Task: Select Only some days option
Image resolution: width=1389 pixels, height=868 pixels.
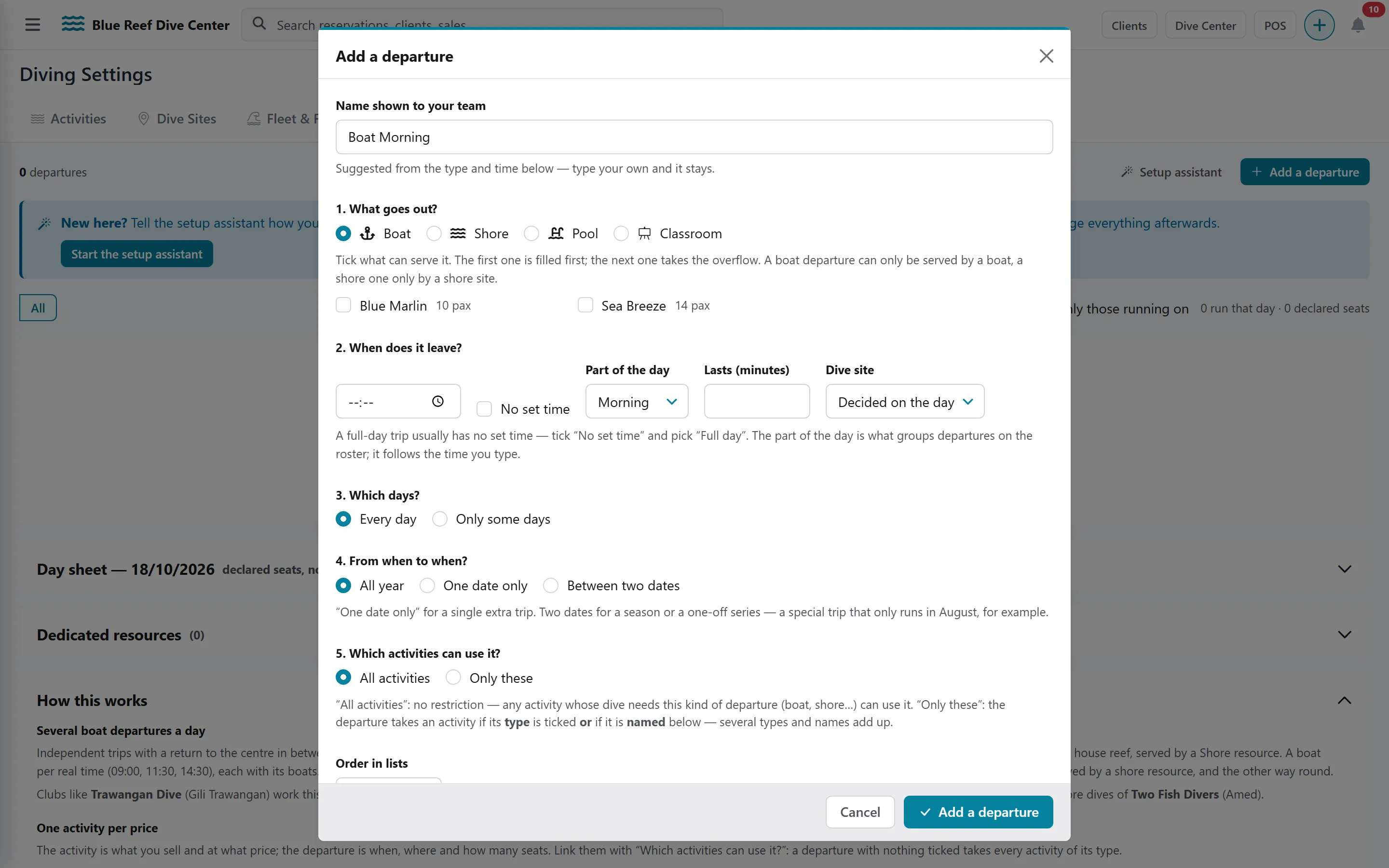Action: (x=440, y=519)
